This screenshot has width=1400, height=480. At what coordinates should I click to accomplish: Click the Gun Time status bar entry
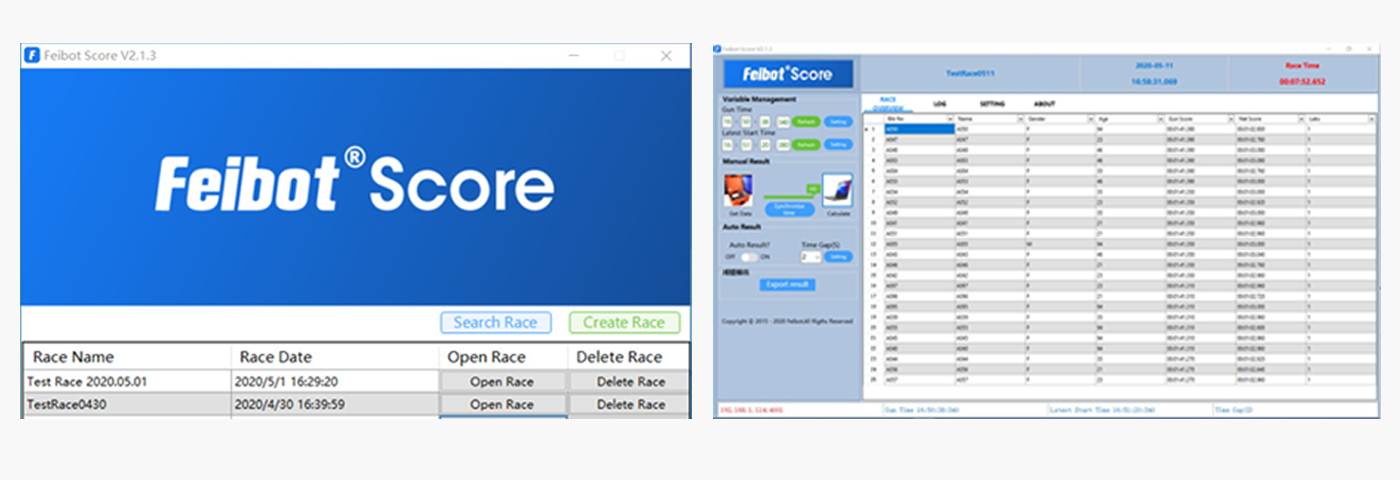(x=920, y=410)
